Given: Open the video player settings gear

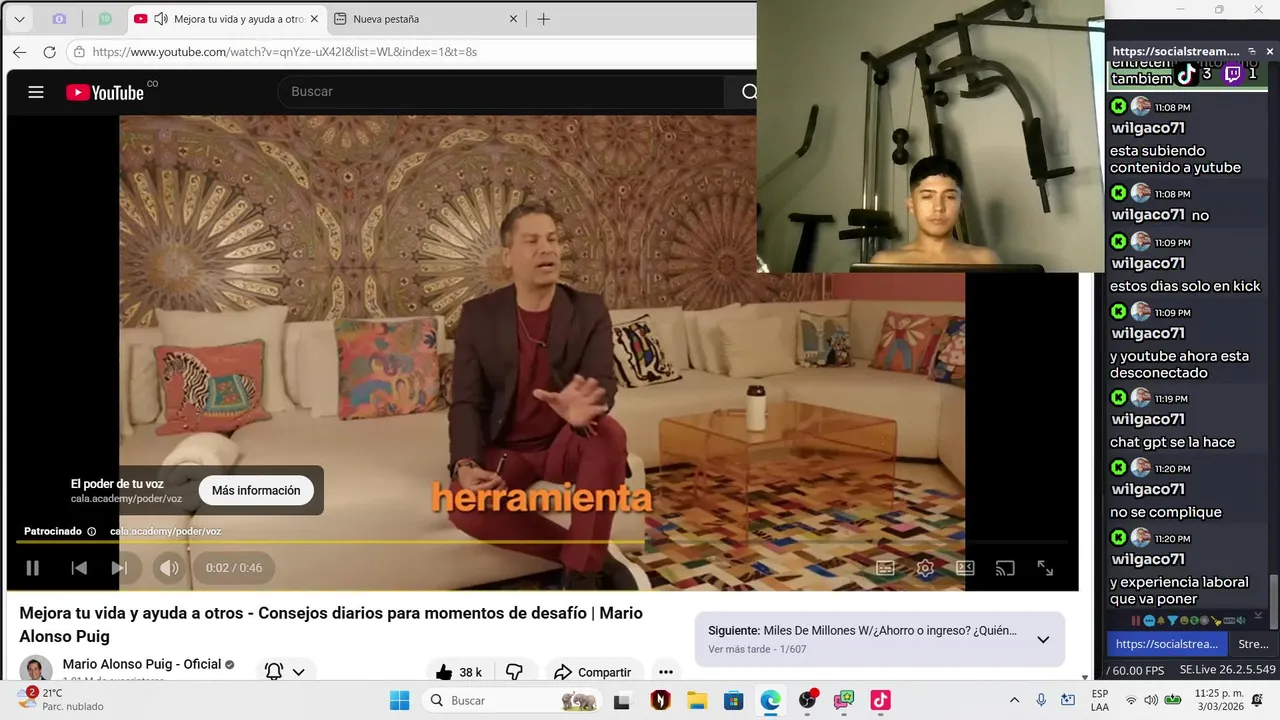Looking at the screenshot, I should 925,568.
